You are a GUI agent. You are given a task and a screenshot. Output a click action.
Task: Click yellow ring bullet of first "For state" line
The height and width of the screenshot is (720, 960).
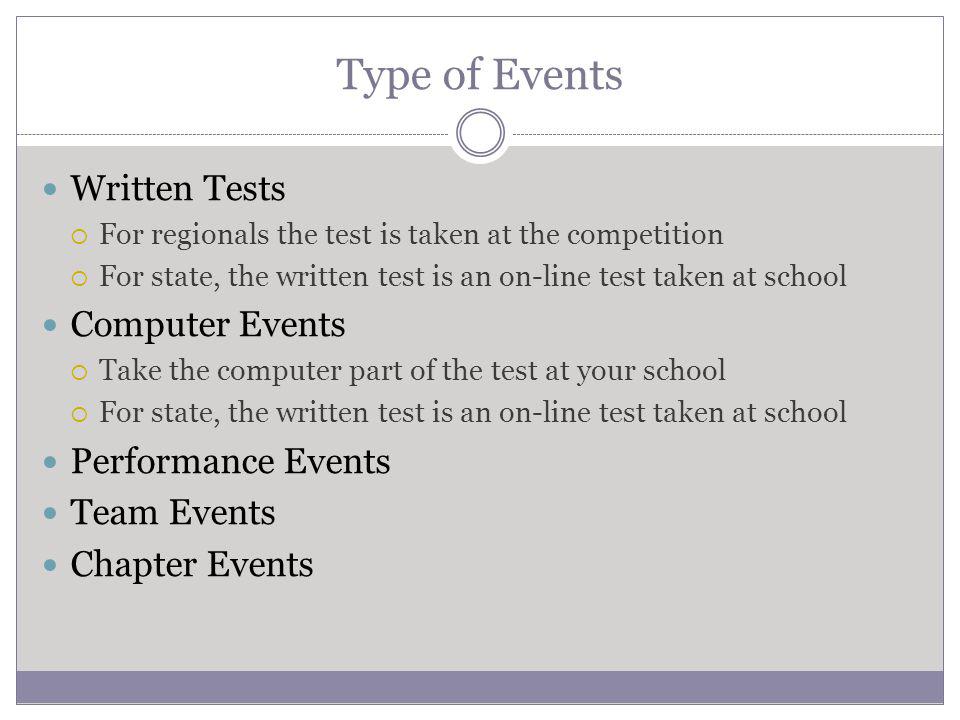pos(80,279)
